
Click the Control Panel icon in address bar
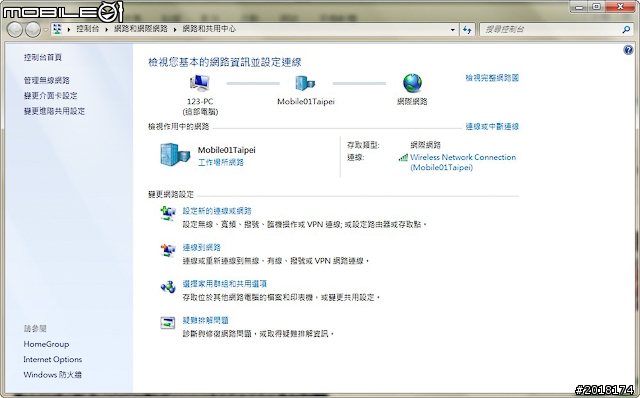coord(57,29)
